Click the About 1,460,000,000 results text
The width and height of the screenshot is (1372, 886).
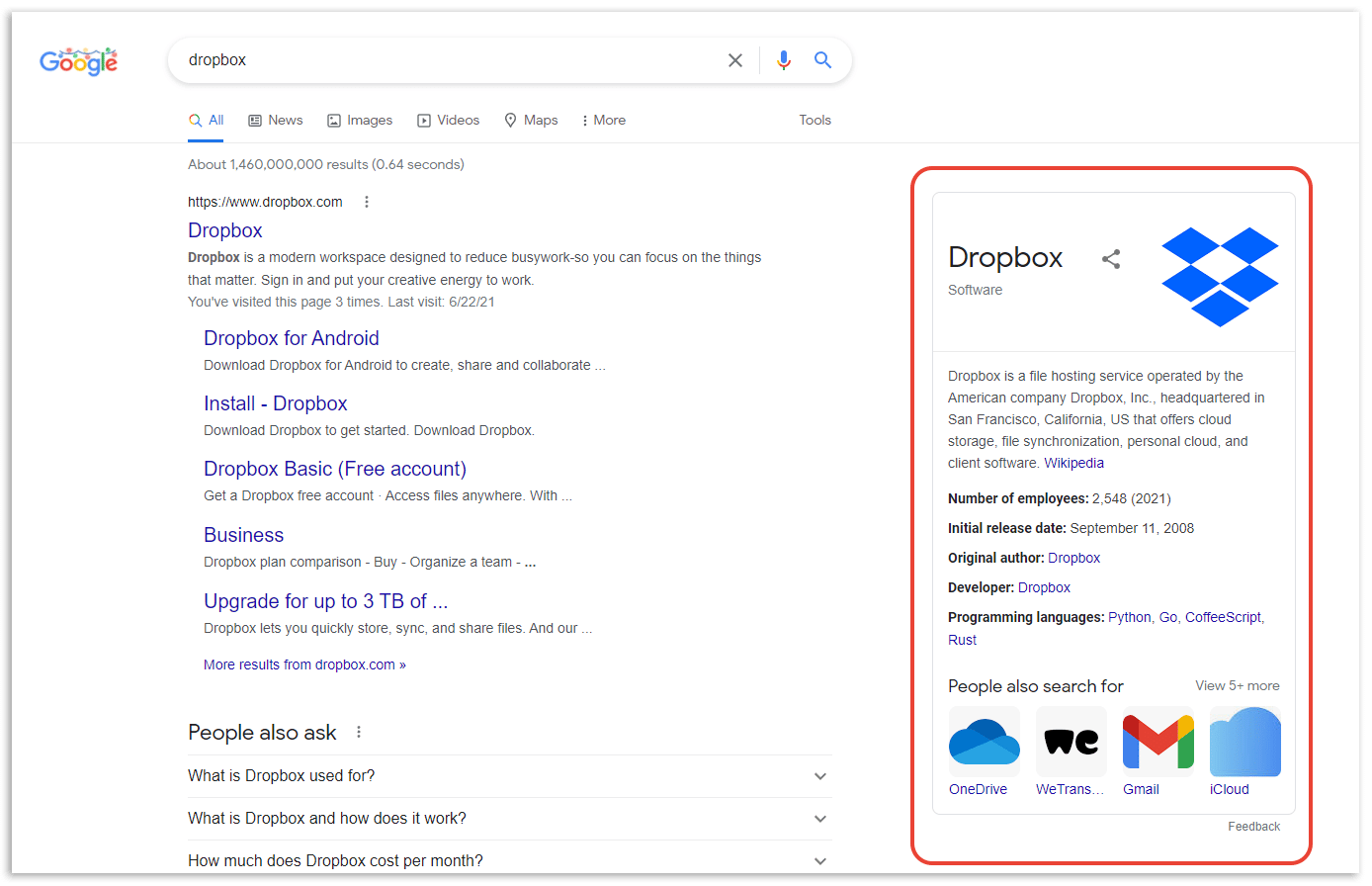click(x=326, y=164)
